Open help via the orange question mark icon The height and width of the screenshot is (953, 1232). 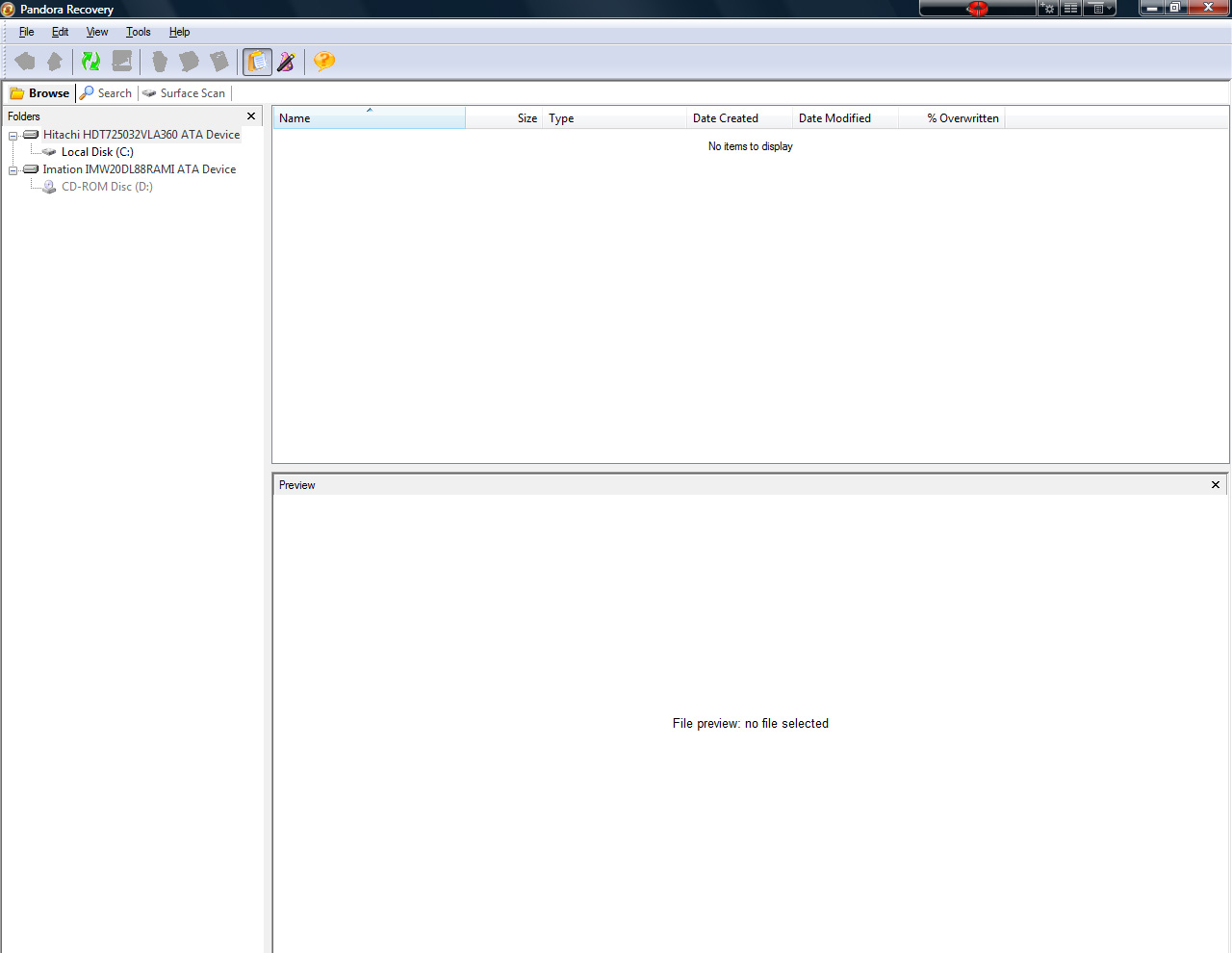tap(324, 62)
